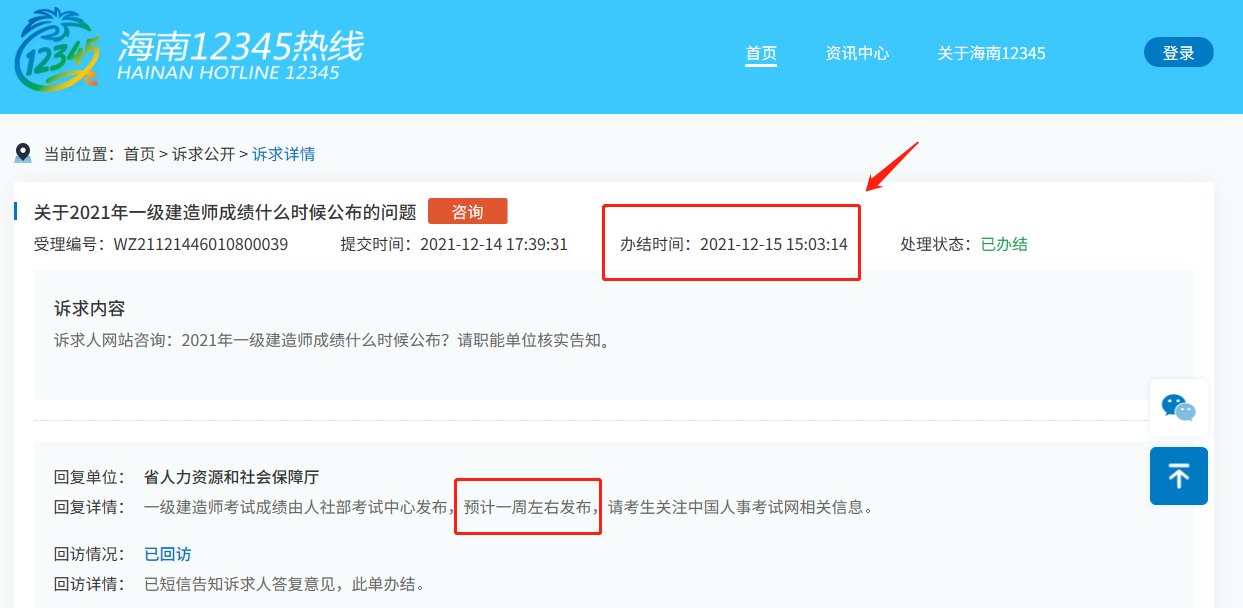The width and height of the screenshot is (1243, 608).
Task: Open the WeChat floating contact icon
Action: coord(1178,407)
